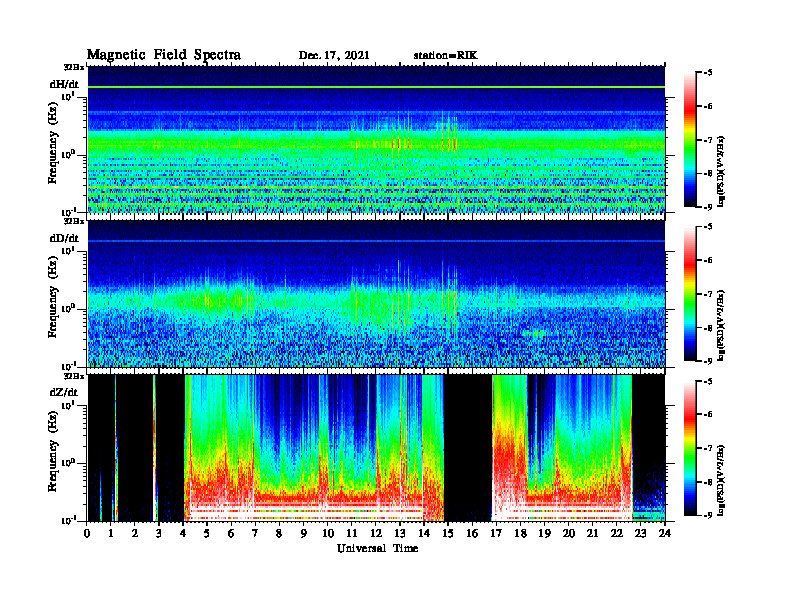Click the hour '16' tick label

pos(472,533)
